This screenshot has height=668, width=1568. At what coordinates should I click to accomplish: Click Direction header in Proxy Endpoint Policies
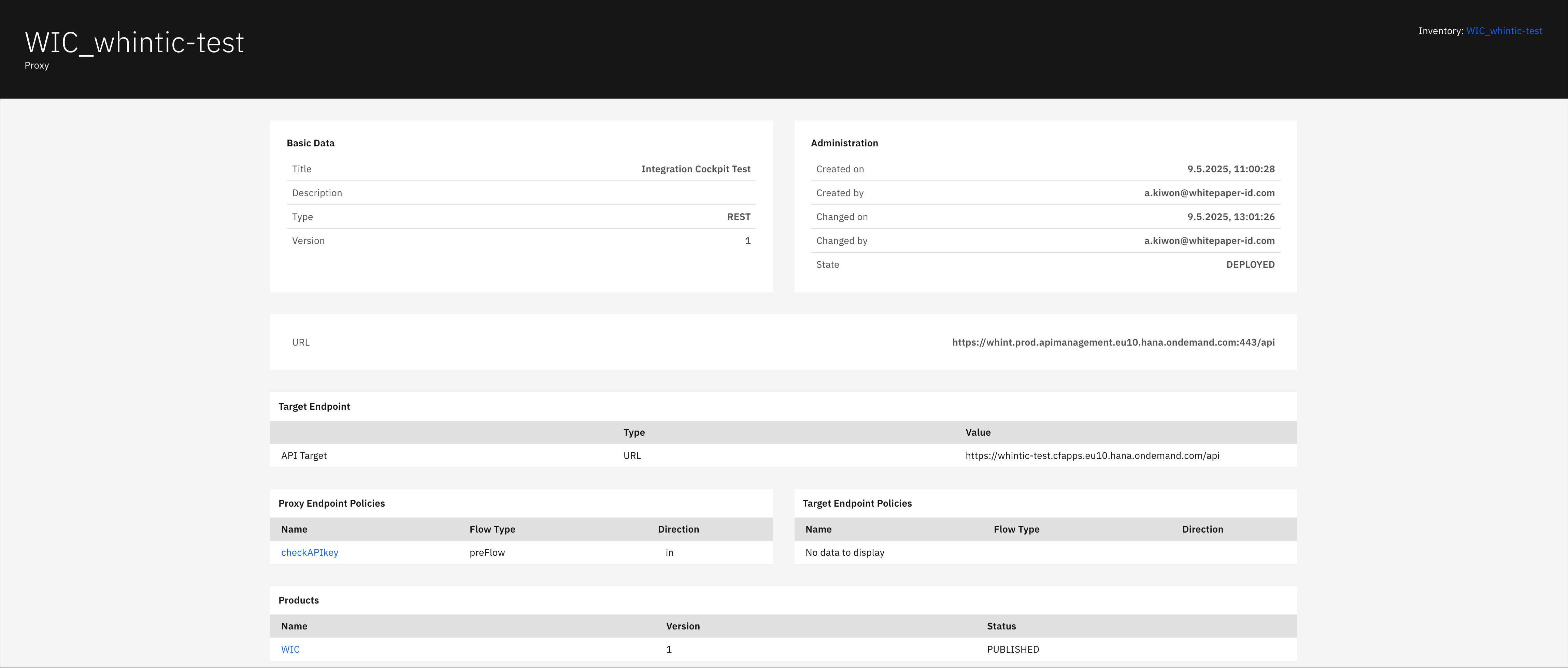(x=678, y=529)
